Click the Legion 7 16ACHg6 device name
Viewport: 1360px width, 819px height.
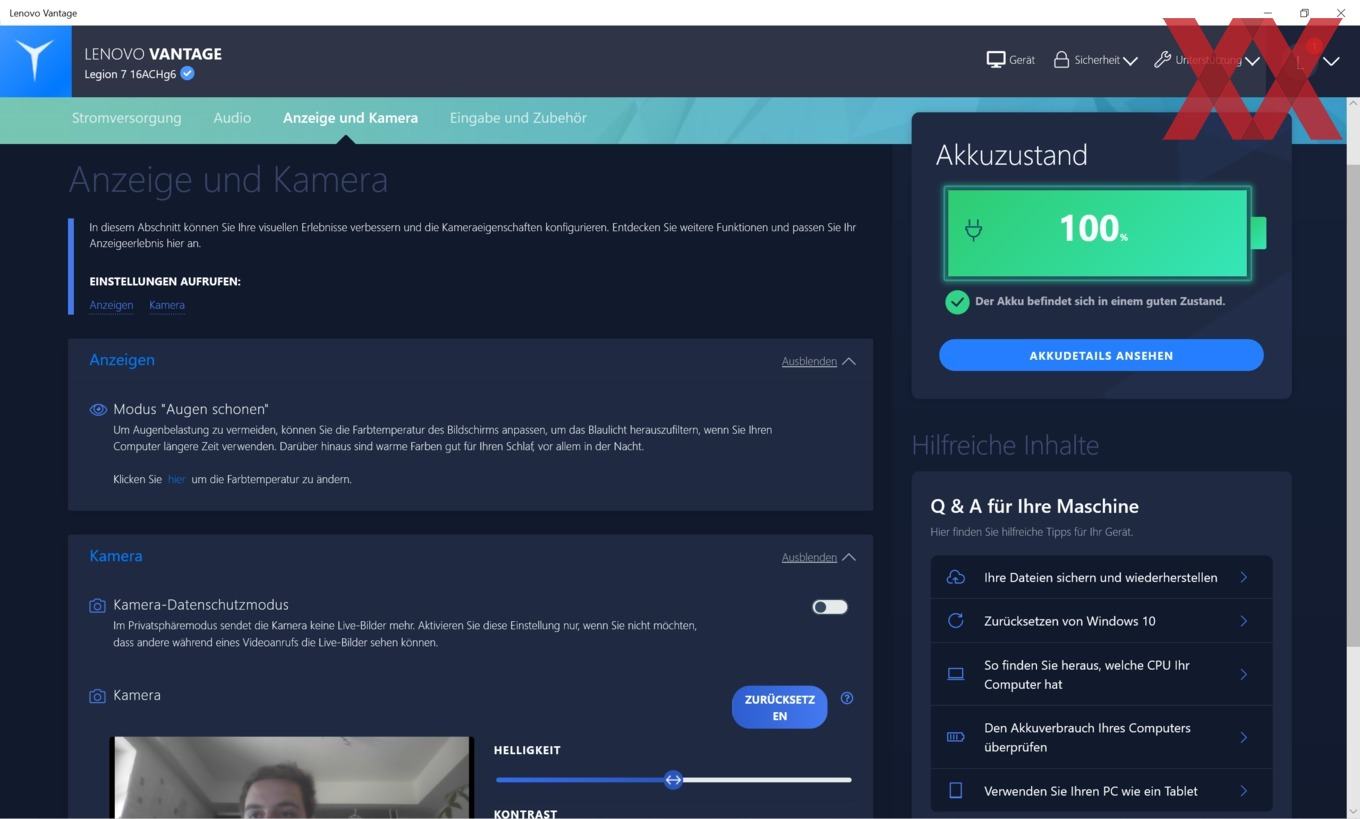pyautogui.click(x=130, y=74)
